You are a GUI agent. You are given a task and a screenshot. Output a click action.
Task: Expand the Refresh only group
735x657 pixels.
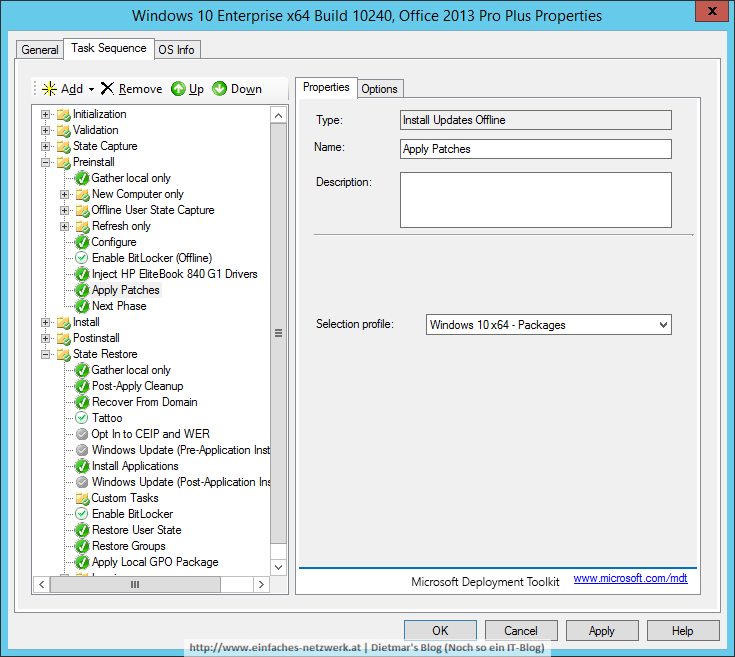click(64, 226)
